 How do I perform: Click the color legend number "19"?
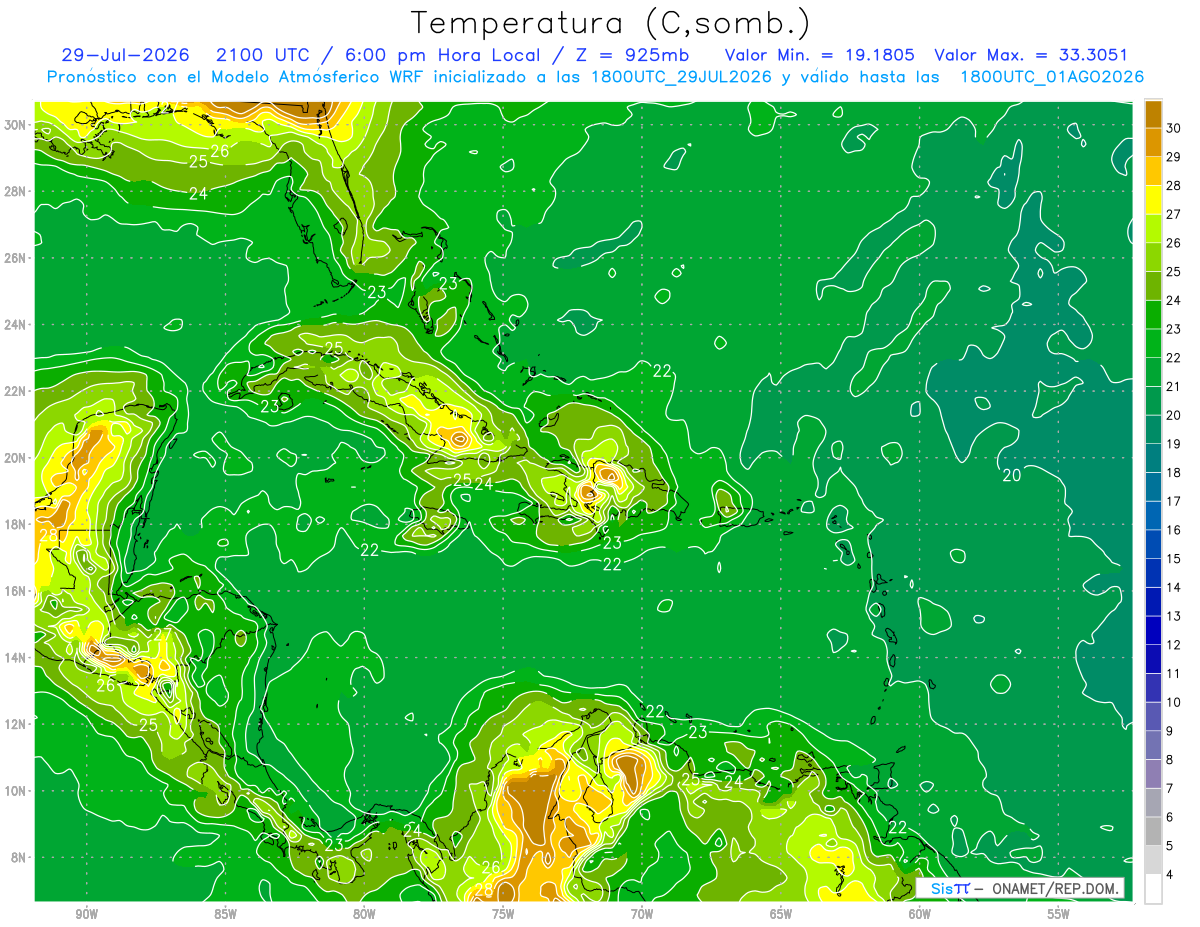pyautogui.click(x=1174, y=444)
